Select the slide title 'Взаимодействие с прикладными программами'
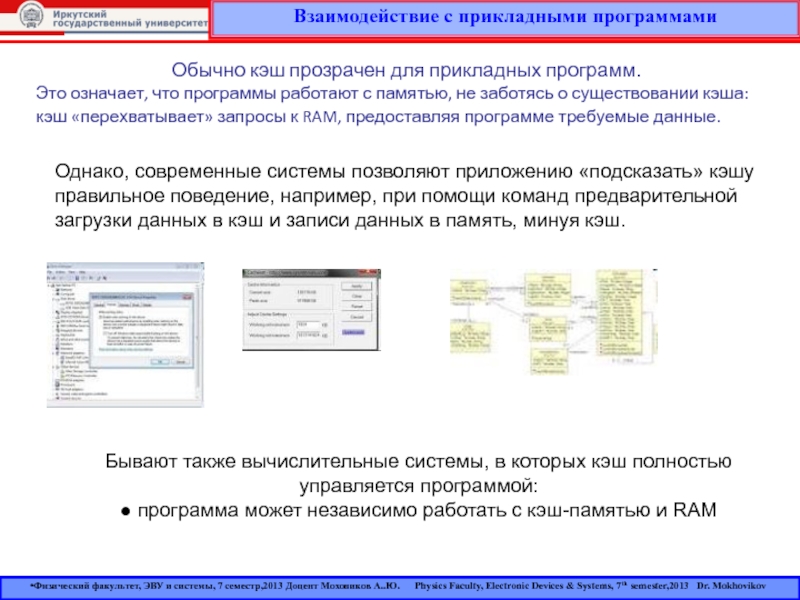 point(505,17)
